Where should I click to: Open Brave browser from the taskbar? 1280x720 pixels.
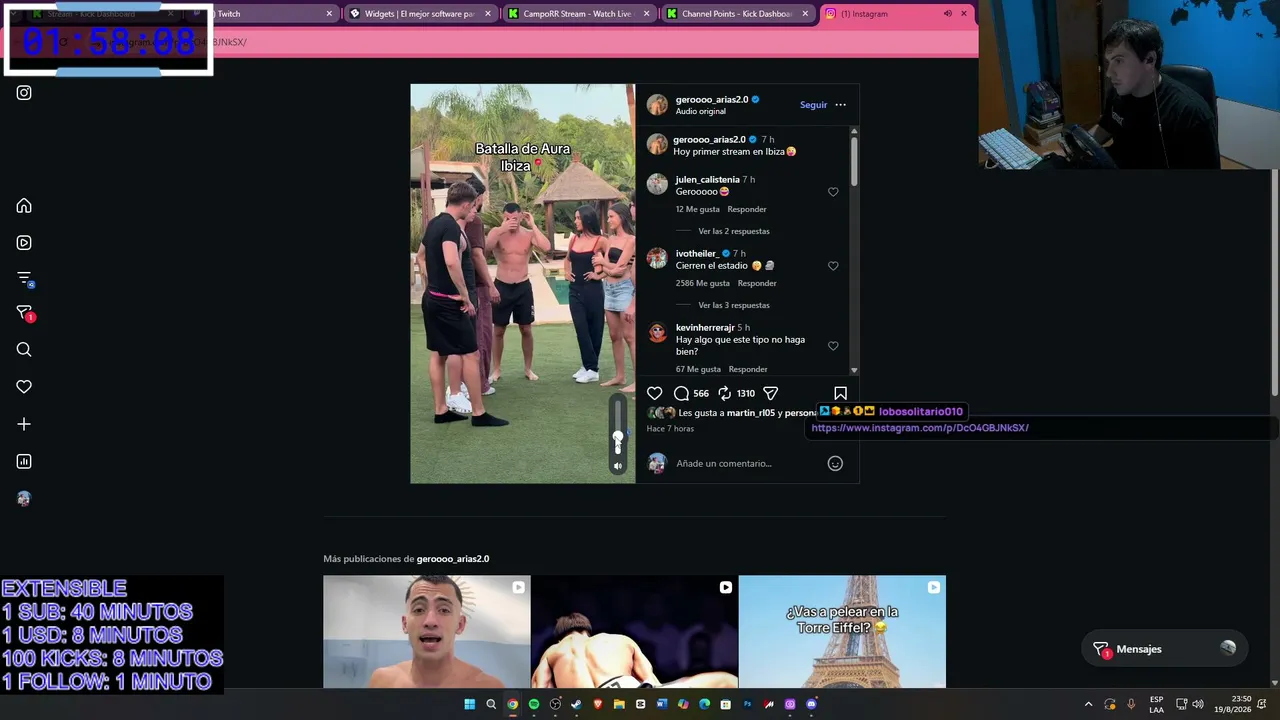tap(598, 704)
